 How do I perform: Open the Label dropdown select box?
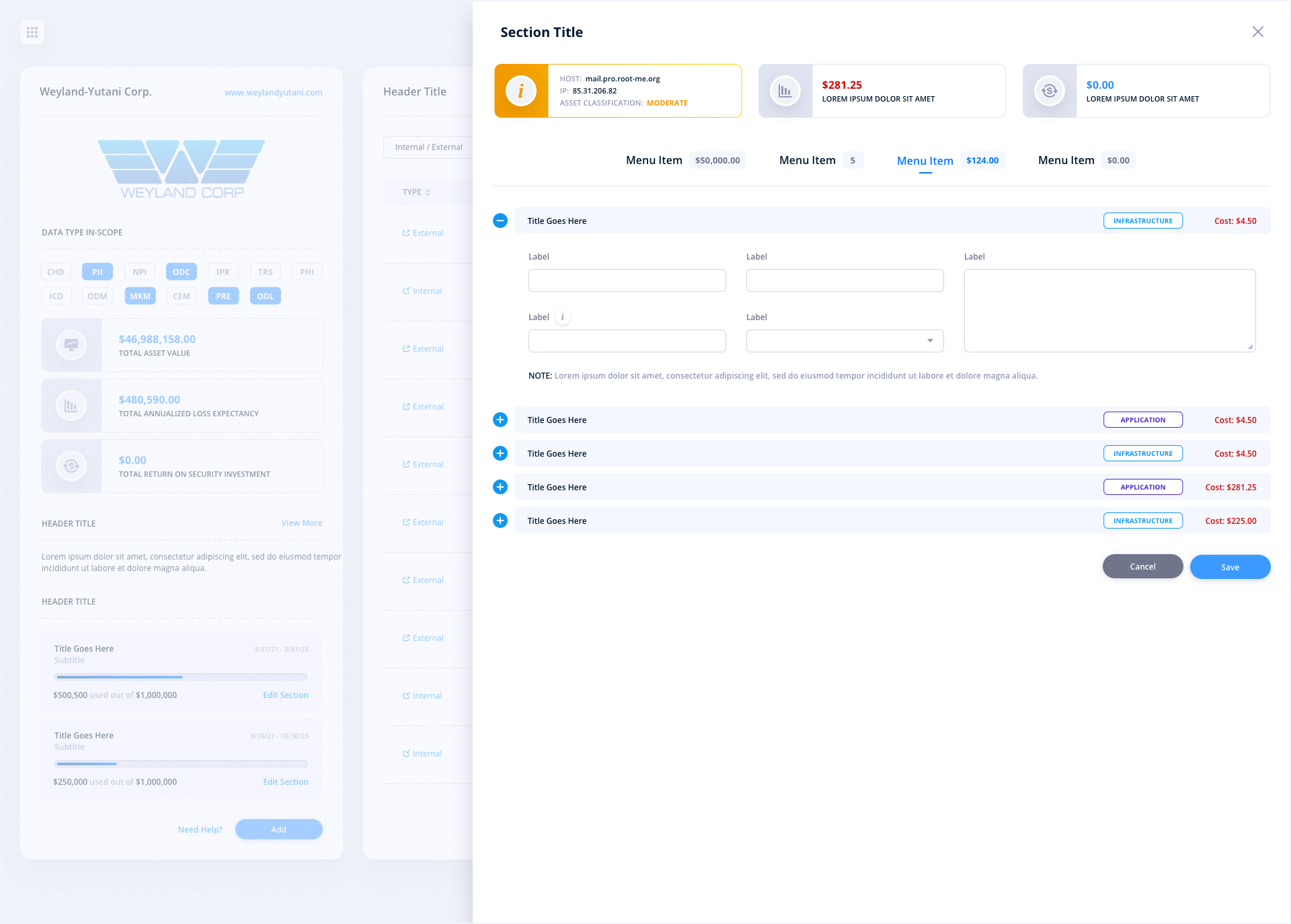845,341
